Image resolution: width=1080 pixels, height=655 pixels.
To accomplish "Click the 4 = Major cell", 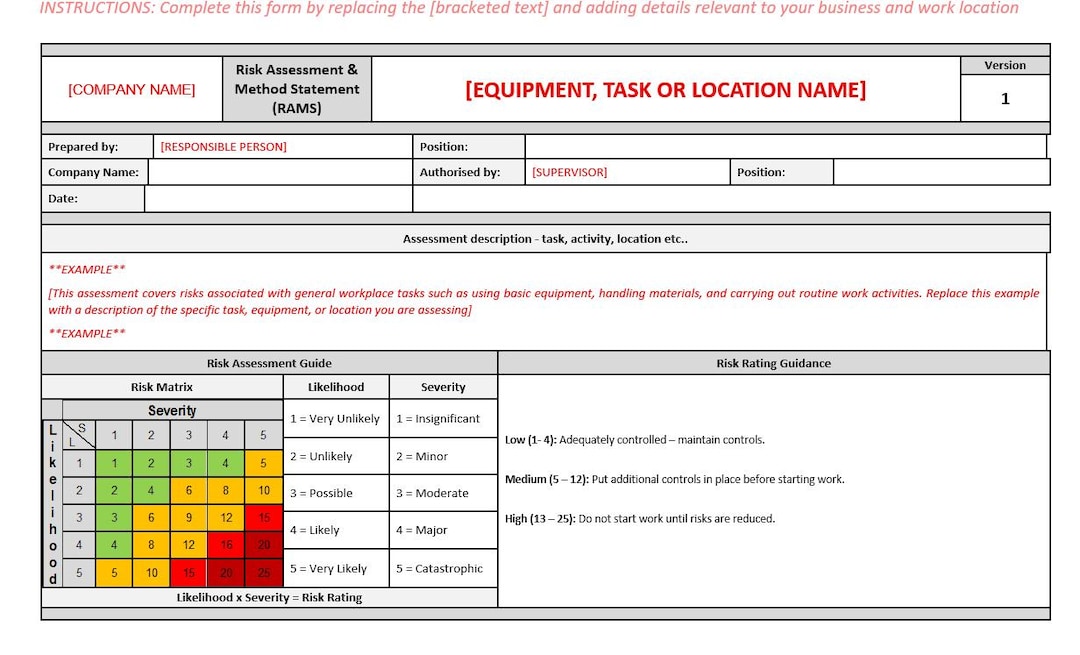I will pyautogui.click(x=443, y=530).
